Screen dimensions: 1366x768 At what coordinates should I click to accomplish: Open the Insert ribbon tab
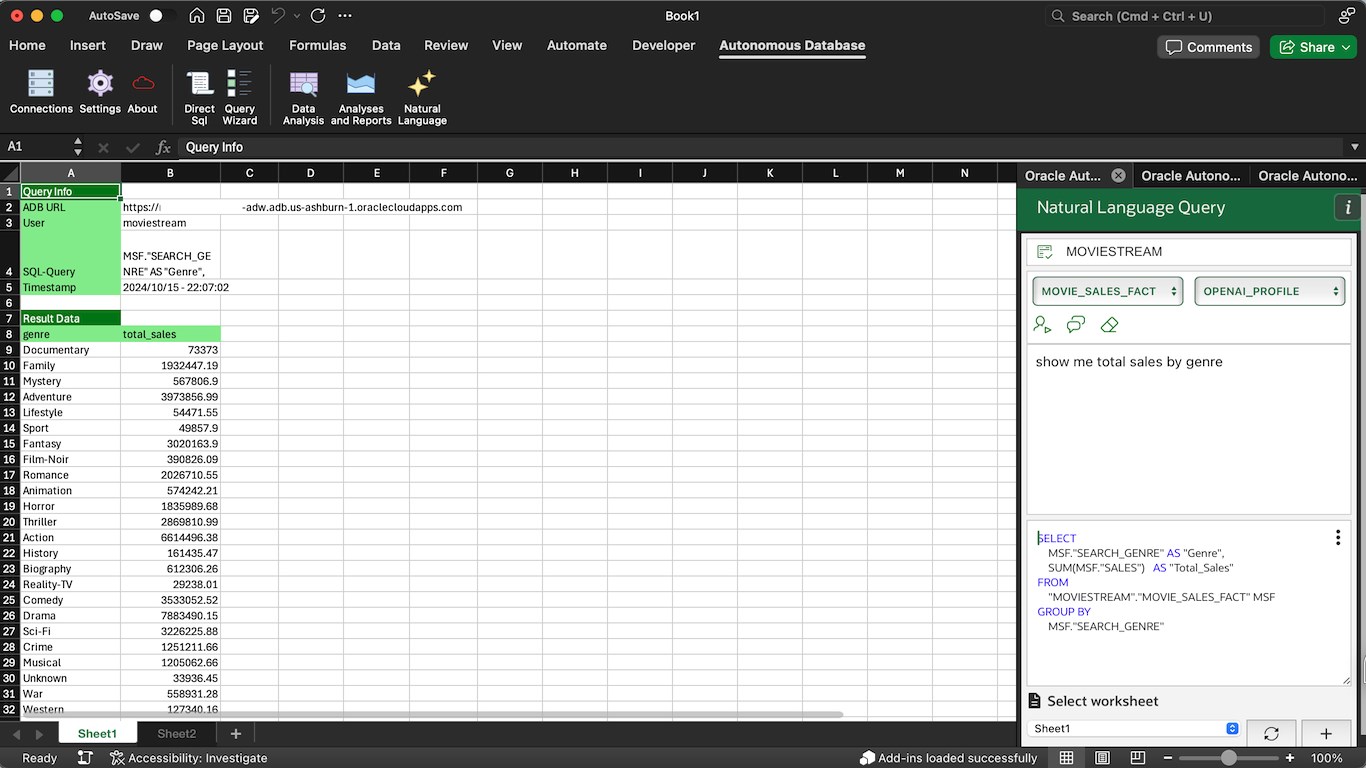(88, 45)
